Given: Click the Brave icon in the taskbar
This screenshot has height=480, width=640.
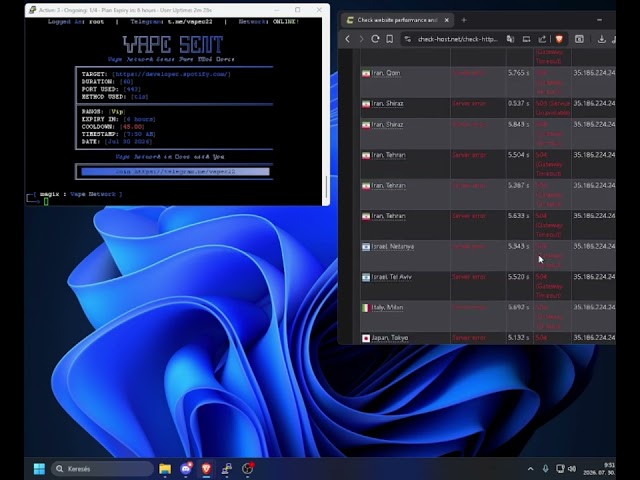Looking at the screenshot, I should [206, 469].
